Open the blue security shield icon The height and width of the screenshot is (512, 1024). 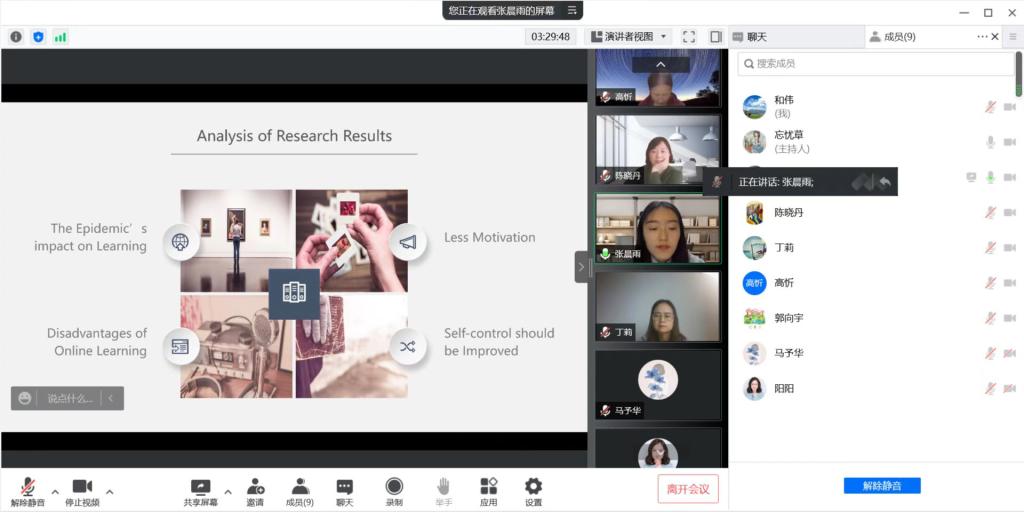click(x=39, y=37)
